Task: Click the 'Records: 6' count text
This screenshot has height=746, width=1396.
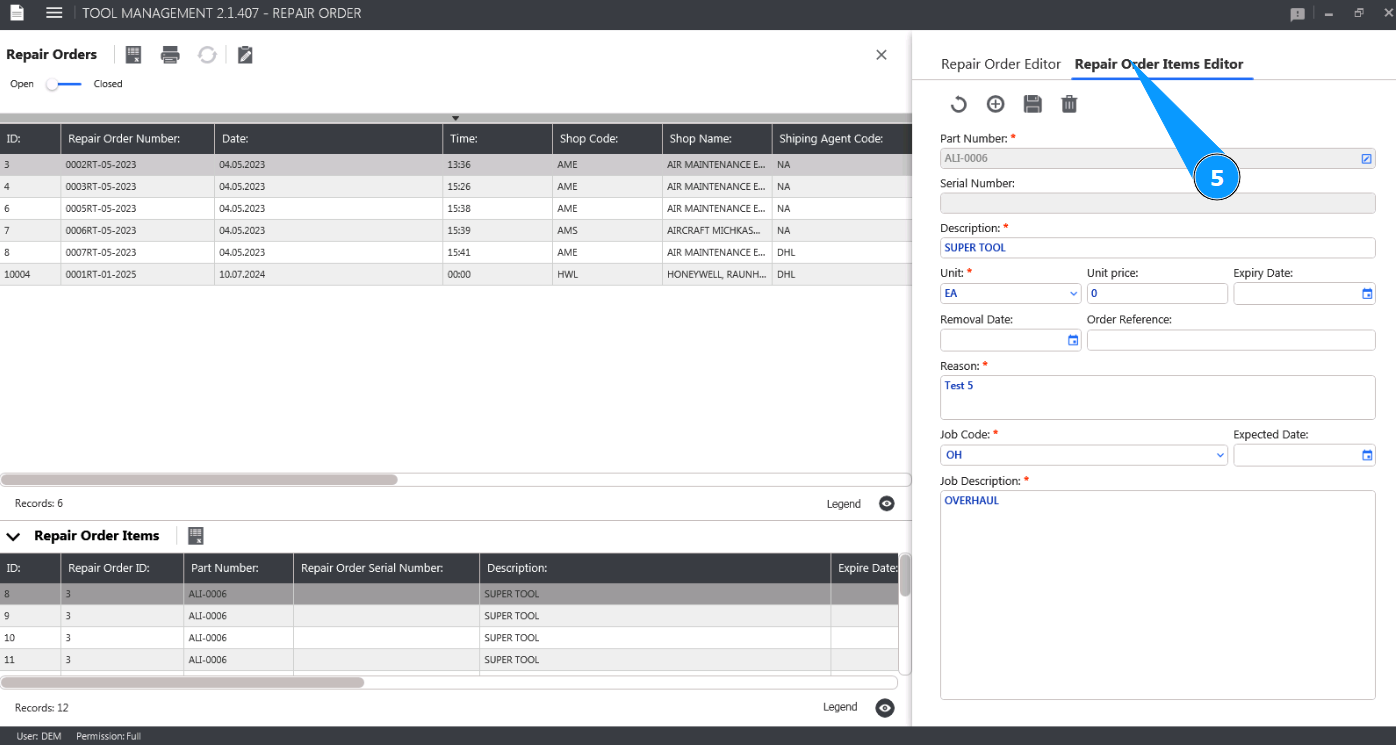Action: 39,503
